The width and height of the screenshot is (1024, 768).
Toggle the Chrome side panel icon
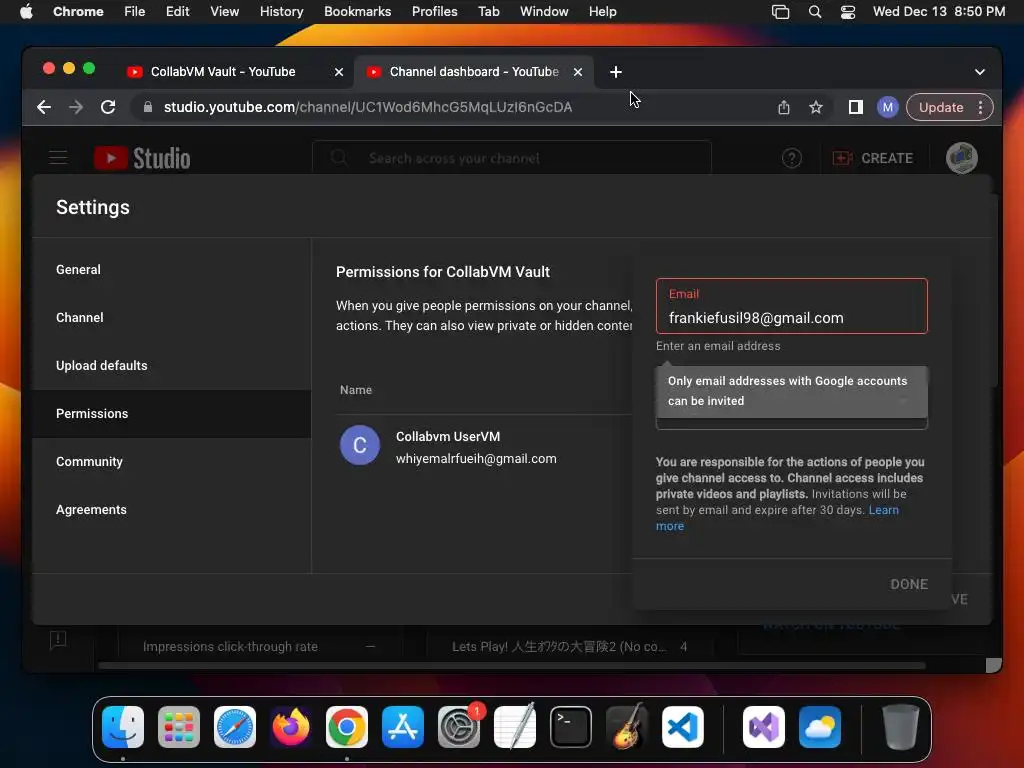(x=856, y=107)
